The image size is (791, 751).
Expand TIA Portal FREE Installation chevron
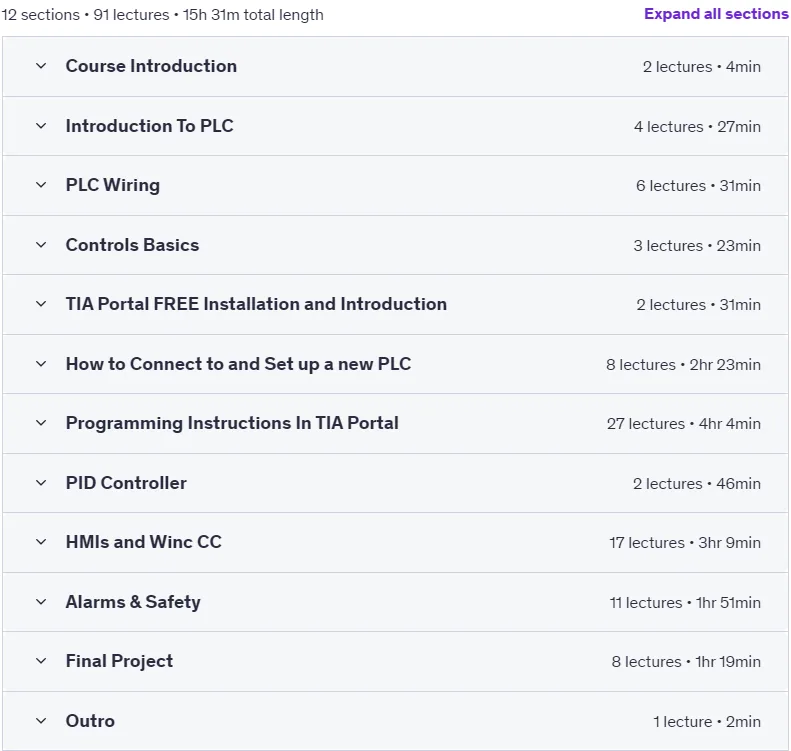41,304
